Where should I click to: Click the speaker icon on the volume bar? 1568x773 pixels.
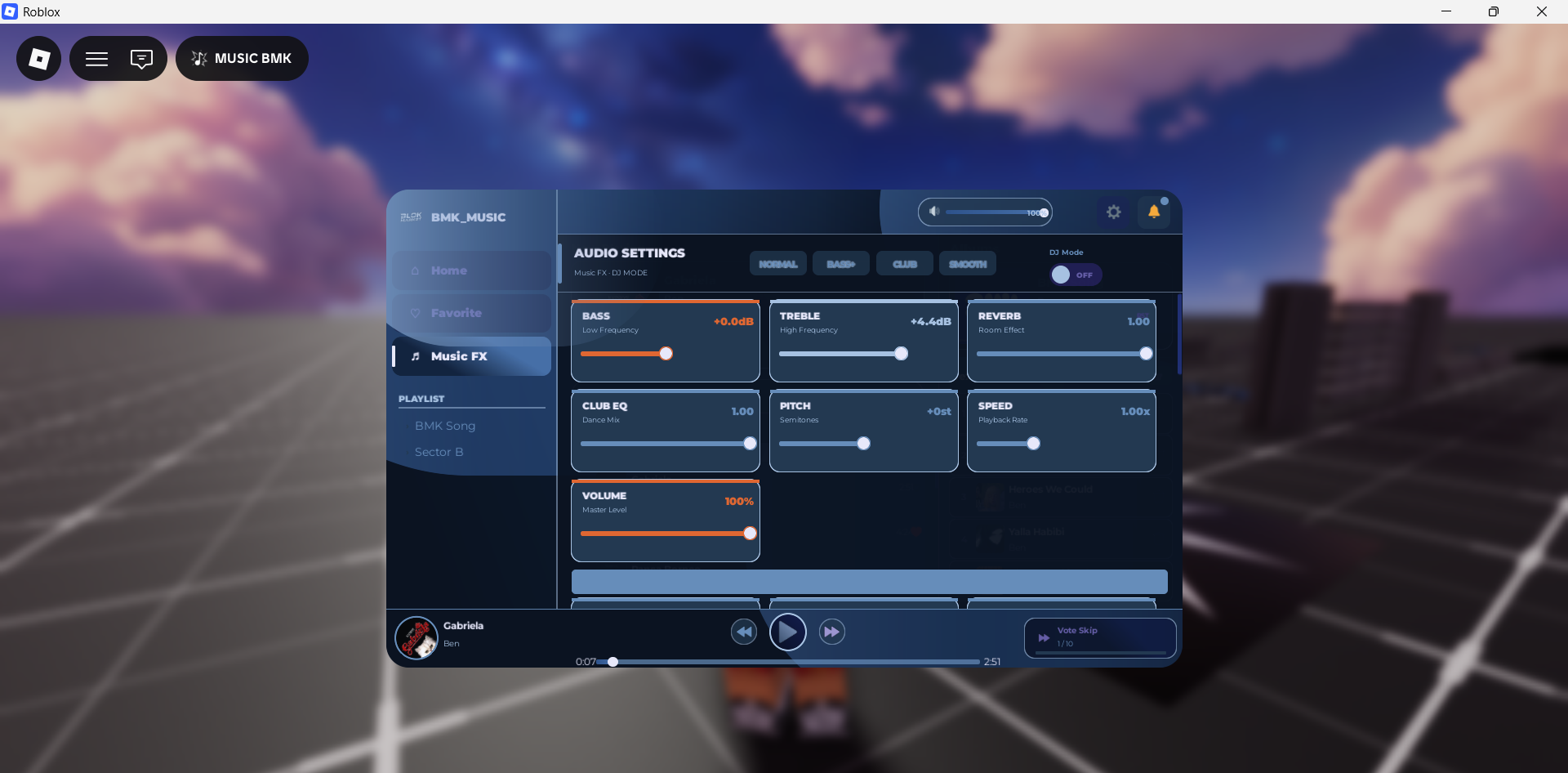933,212
